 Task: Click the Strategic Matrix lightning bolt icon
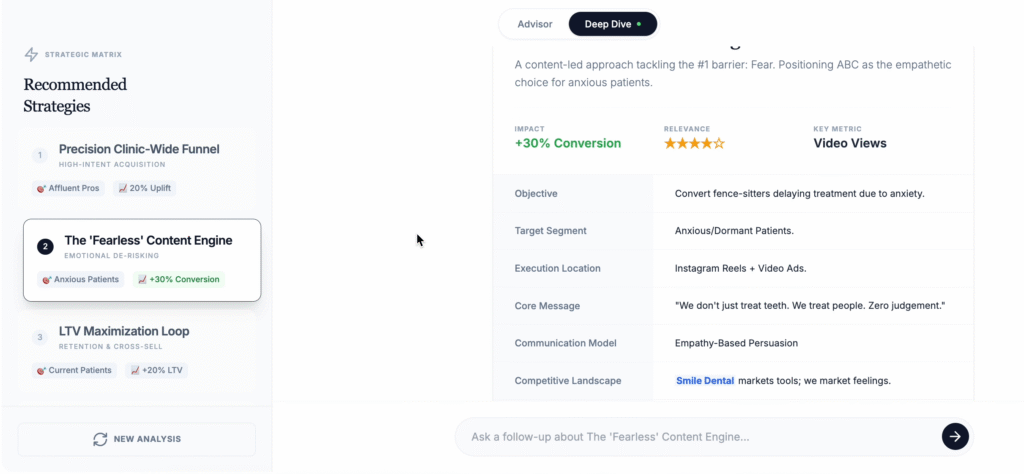31,54
